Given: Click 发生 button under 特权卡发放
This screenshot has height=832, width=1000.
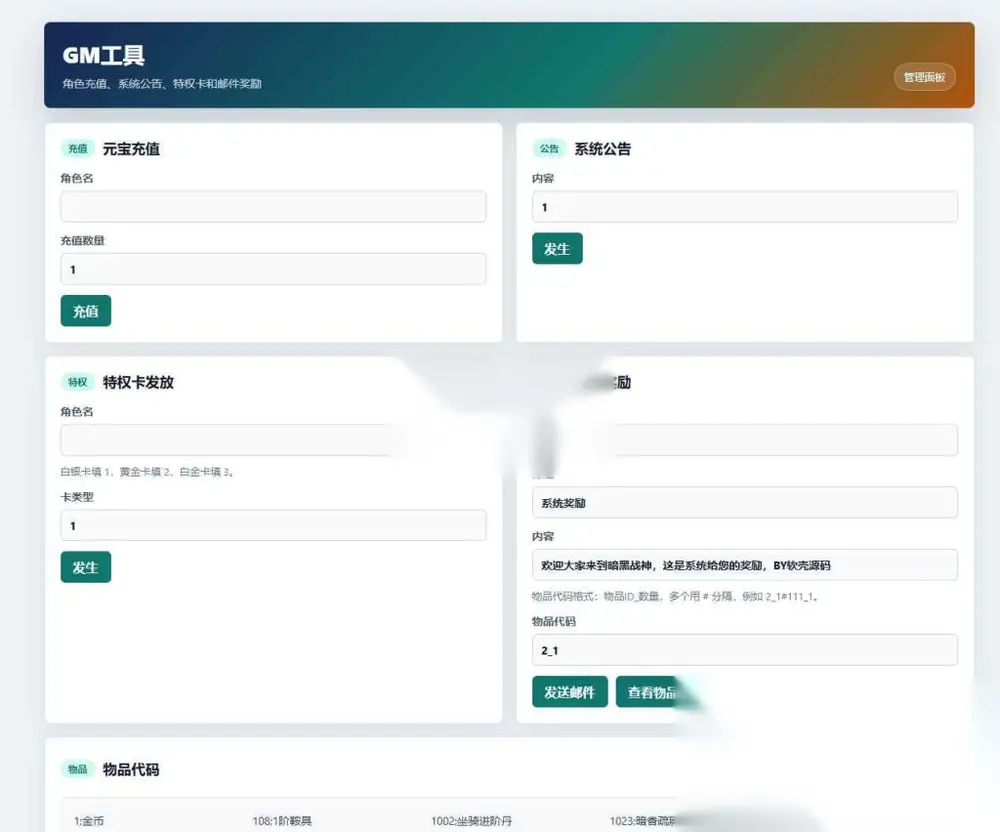Looking at the screenshot, I should (x=85, y=567).
